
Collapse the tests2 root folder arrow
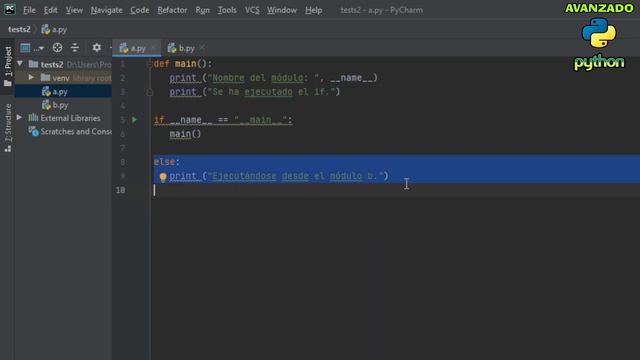pos(20,64)
